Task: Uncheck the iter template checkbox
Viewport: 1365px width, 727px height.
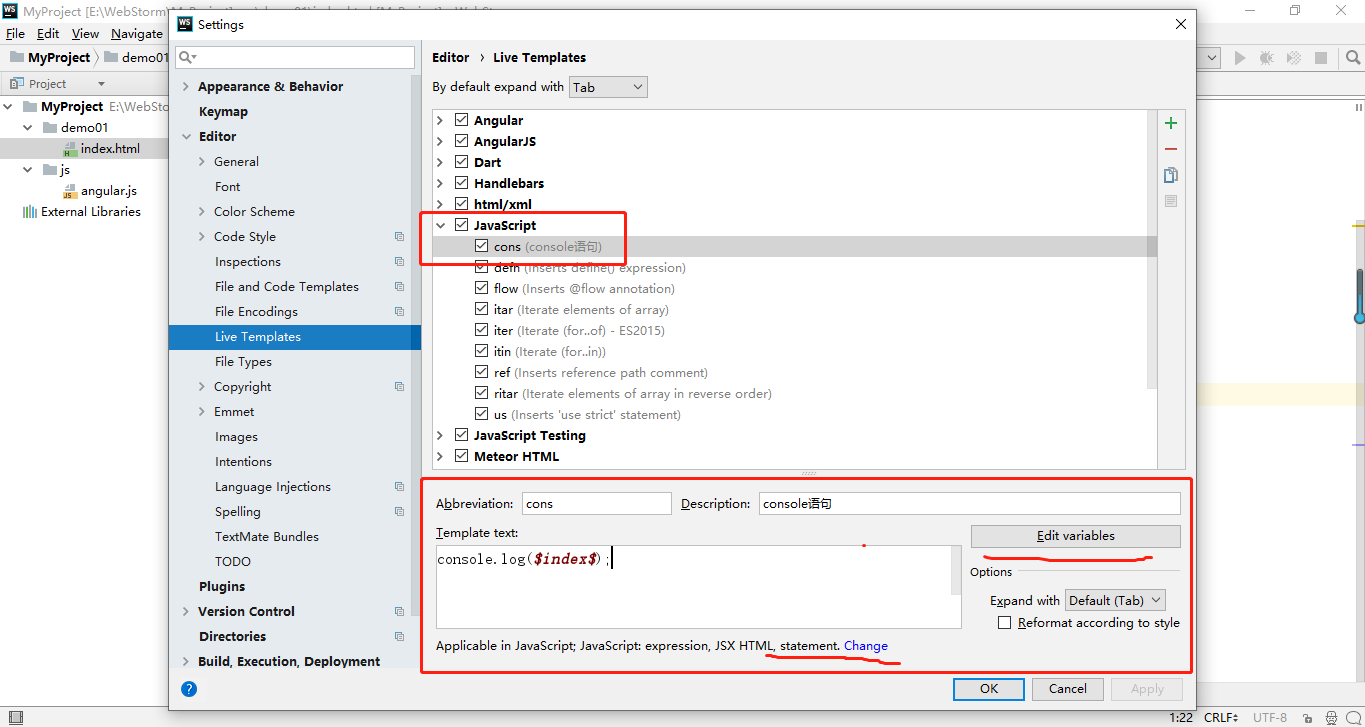Action: [x=482, y=330]
